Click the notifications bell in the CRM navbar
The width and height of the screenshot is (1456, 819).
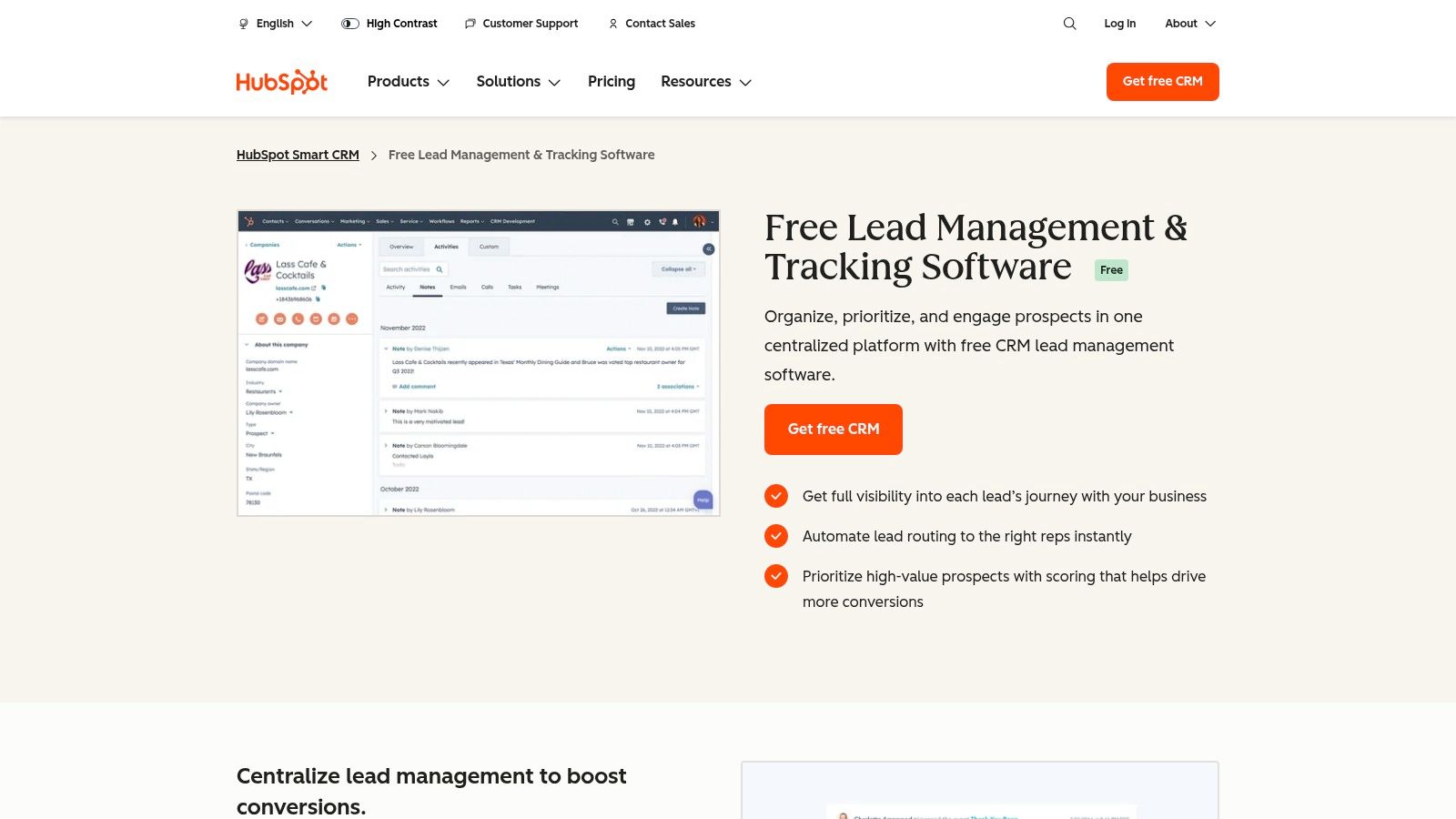pyautogui.click(x=675, y=222)
